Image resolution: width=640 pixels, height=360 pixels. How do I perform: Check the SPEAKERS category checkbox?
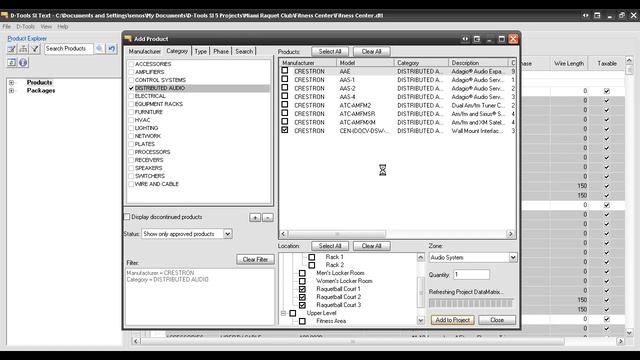(x=131, y=168)
